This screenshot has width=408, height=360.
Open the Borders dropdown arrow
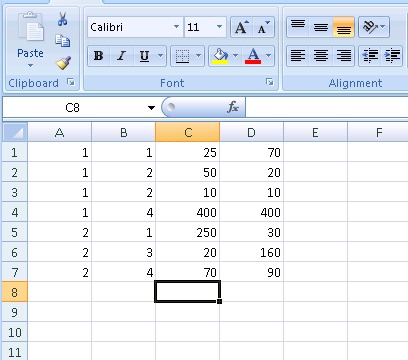pos(199,56)
